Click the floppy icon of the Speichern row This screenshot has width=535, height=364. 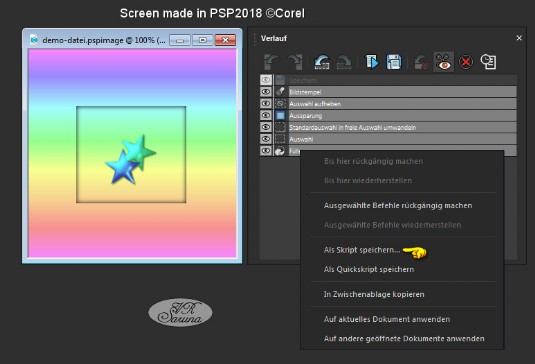point(280,80)
